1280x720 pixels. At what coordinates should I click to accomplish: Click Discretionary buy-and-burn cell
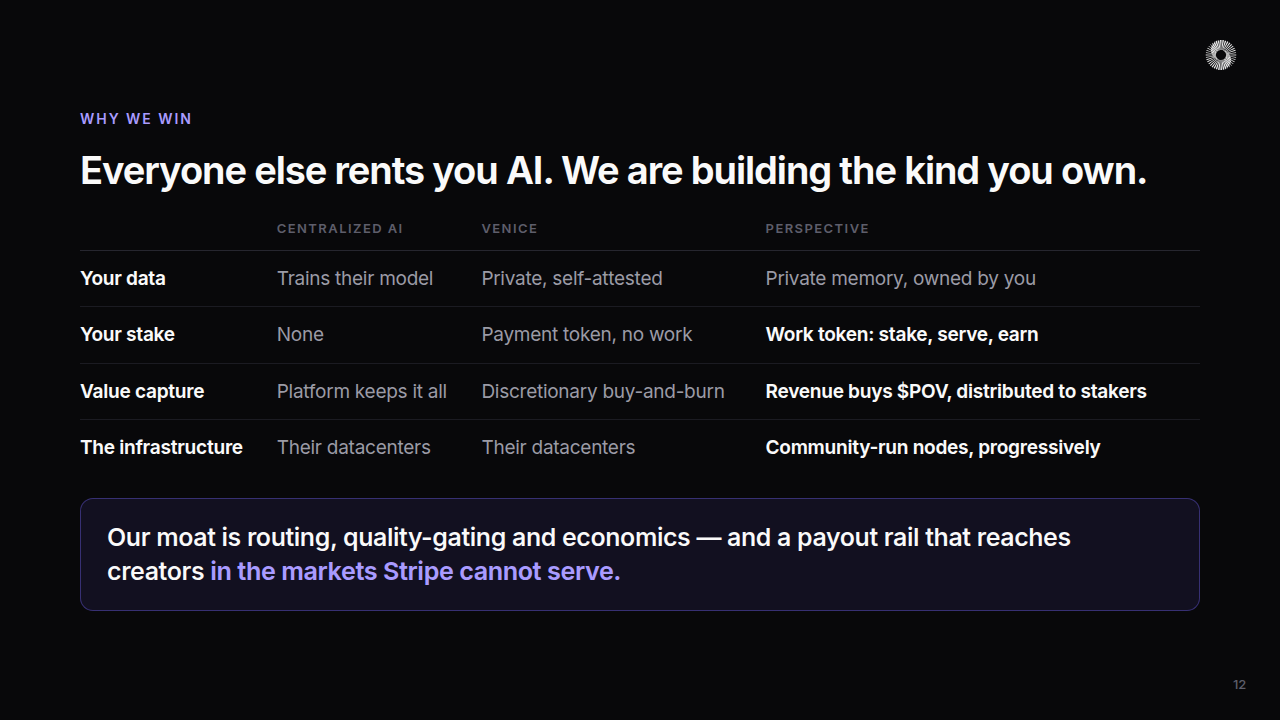tap(603, 391)
